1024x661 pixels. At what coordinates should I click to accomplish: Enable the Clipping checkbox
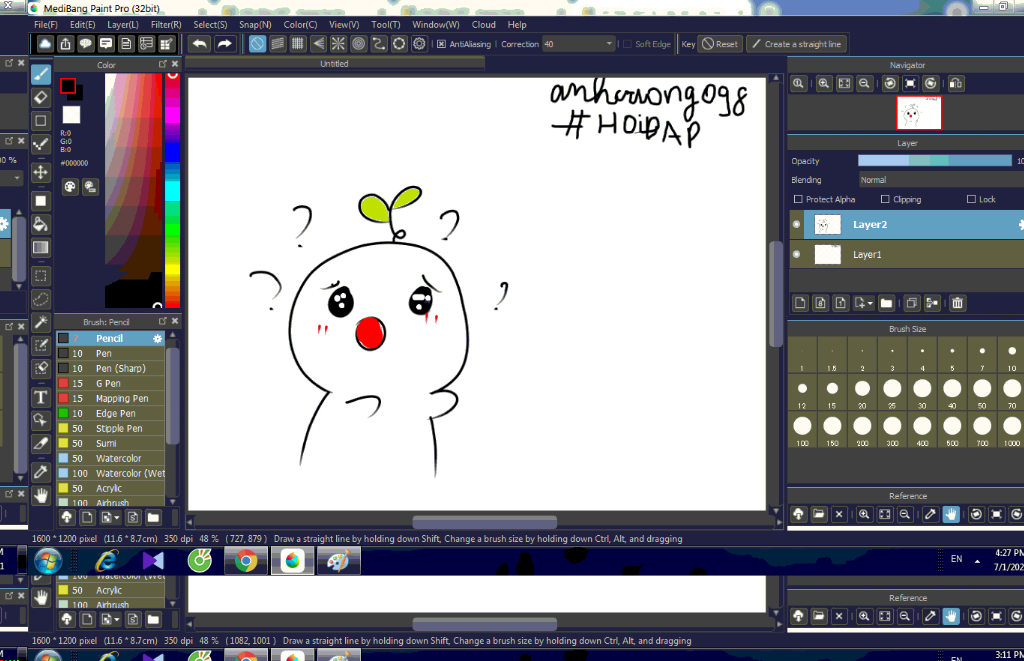(885, 199)
